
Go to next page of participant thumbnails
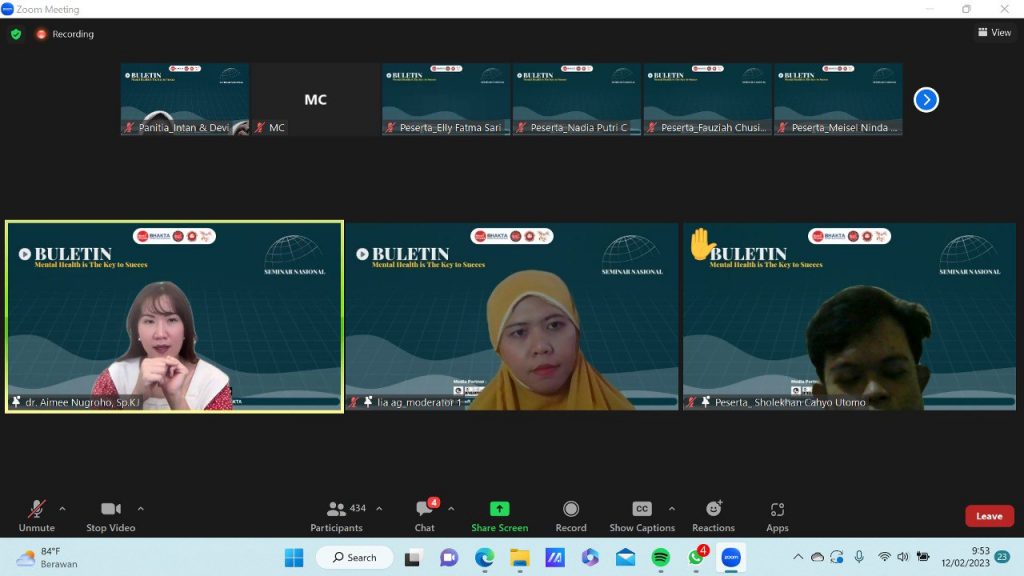(x=926, y=100)
